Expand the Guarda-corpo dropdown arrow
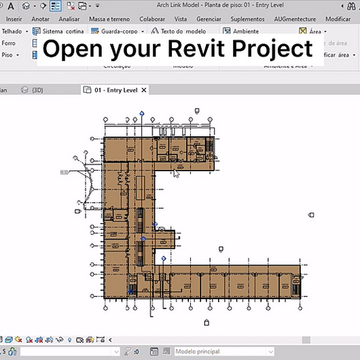This screenshot has height=360, width=360. point(142,32)
